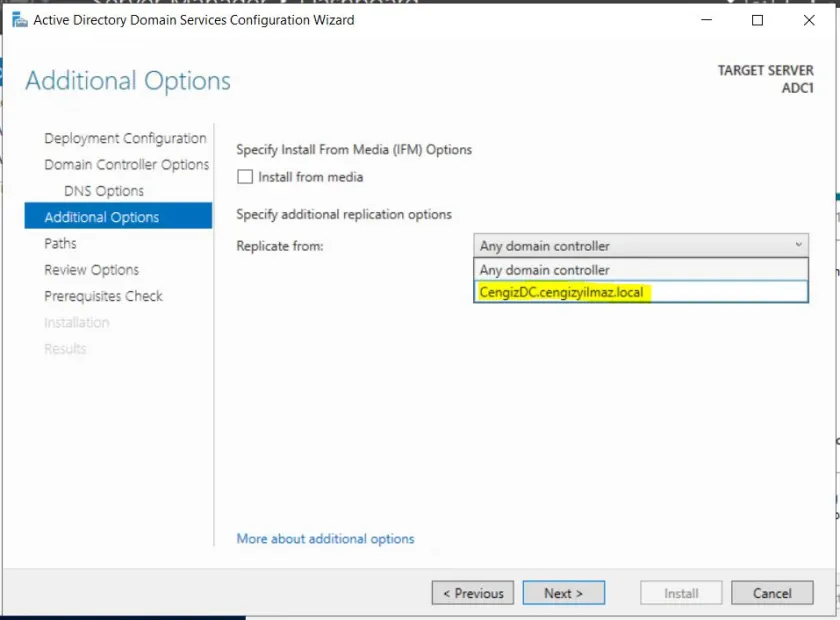Minimize the Configuration Wizard window
840x620 pixels.
click(x=705, y=20)
